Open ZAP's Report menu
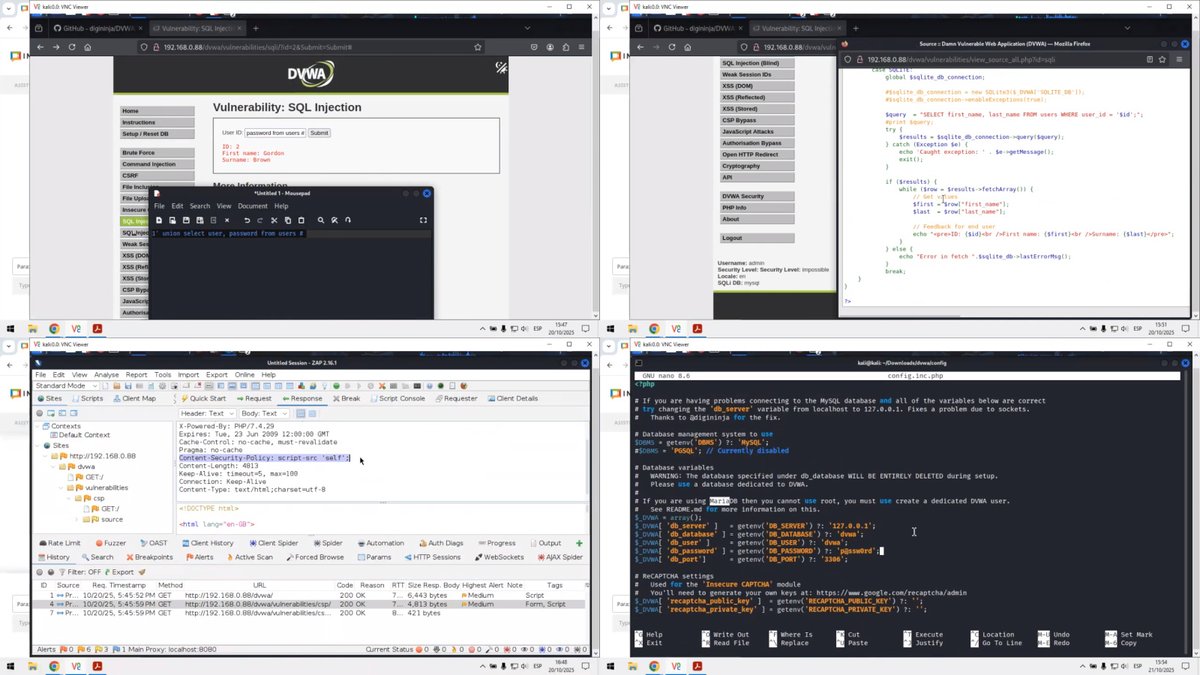 (x=136, y=375)
